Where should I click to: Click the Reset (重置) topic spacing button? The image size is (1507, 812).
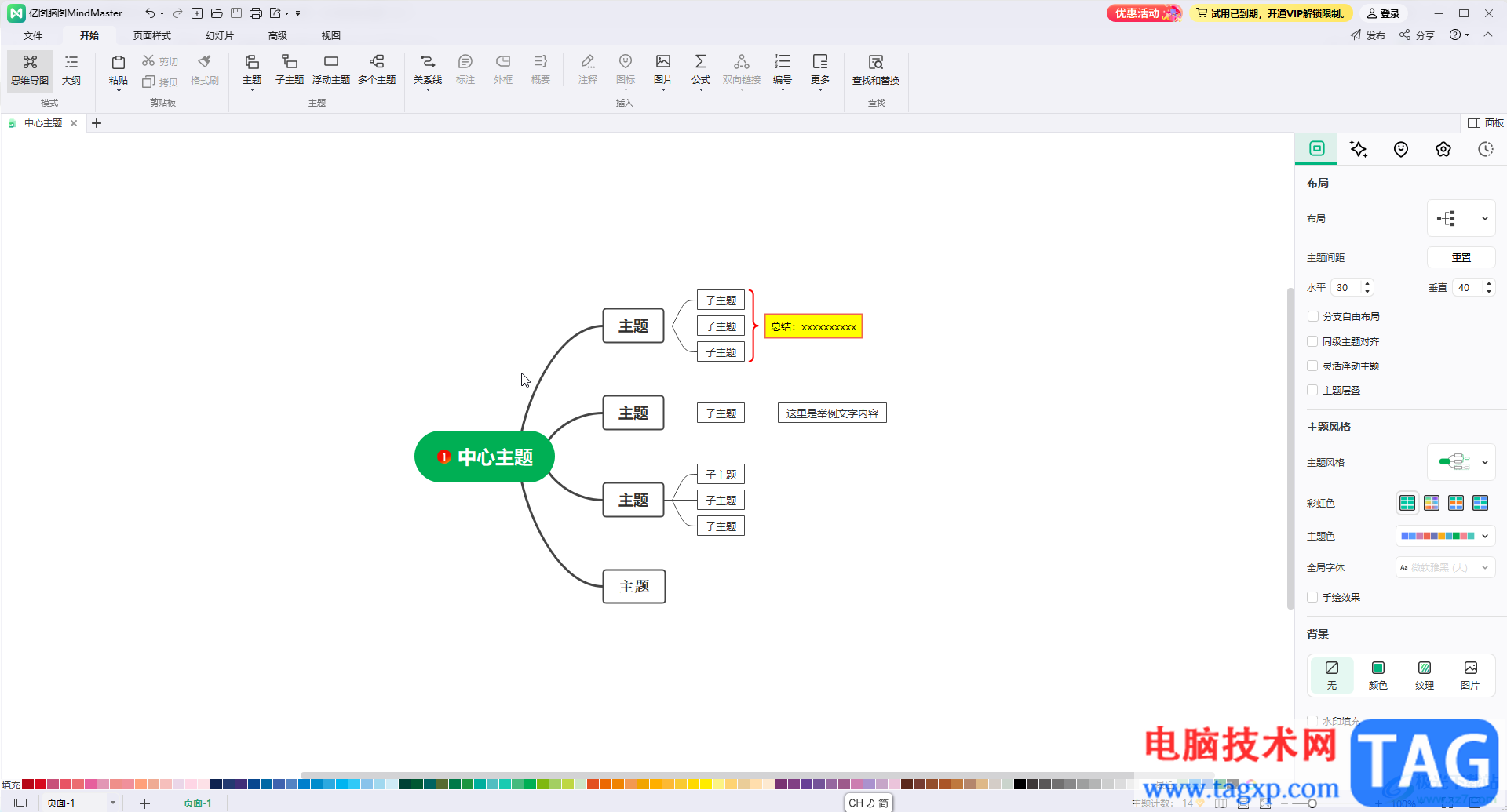pyautogui.click(x=1461, y=257)
